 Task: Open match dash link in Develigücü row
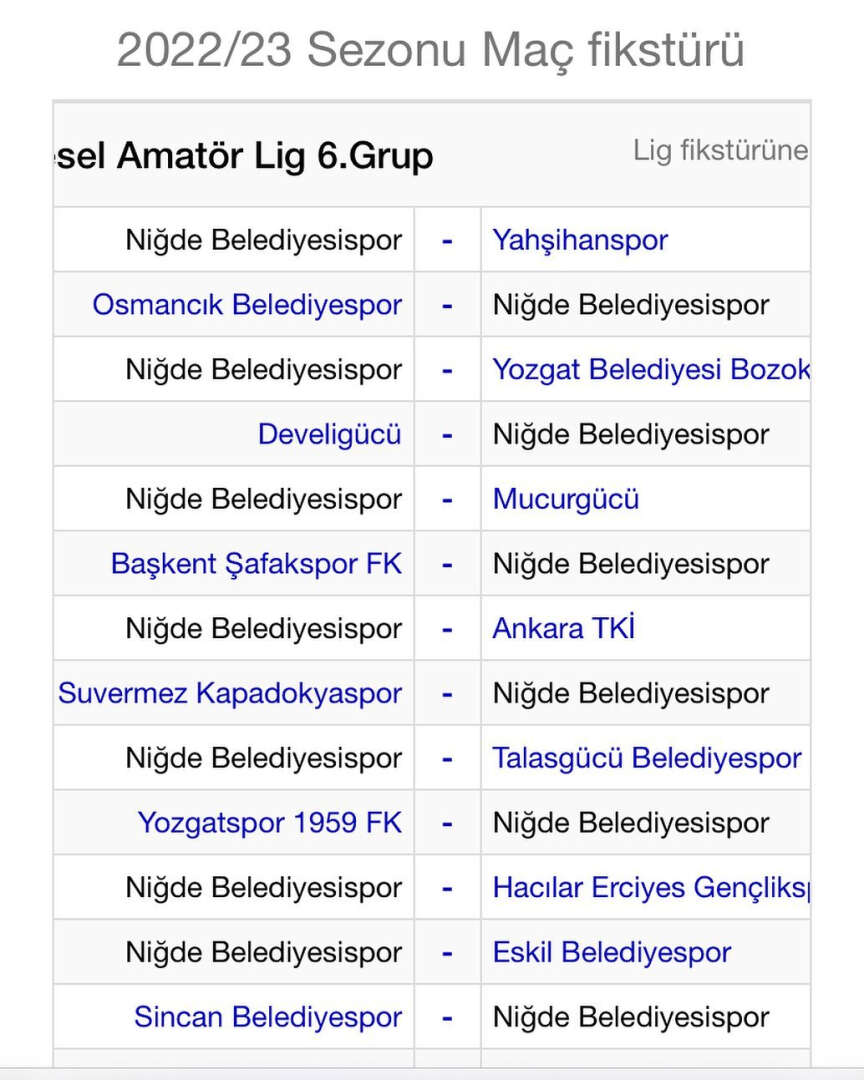(x=447, y=434)
